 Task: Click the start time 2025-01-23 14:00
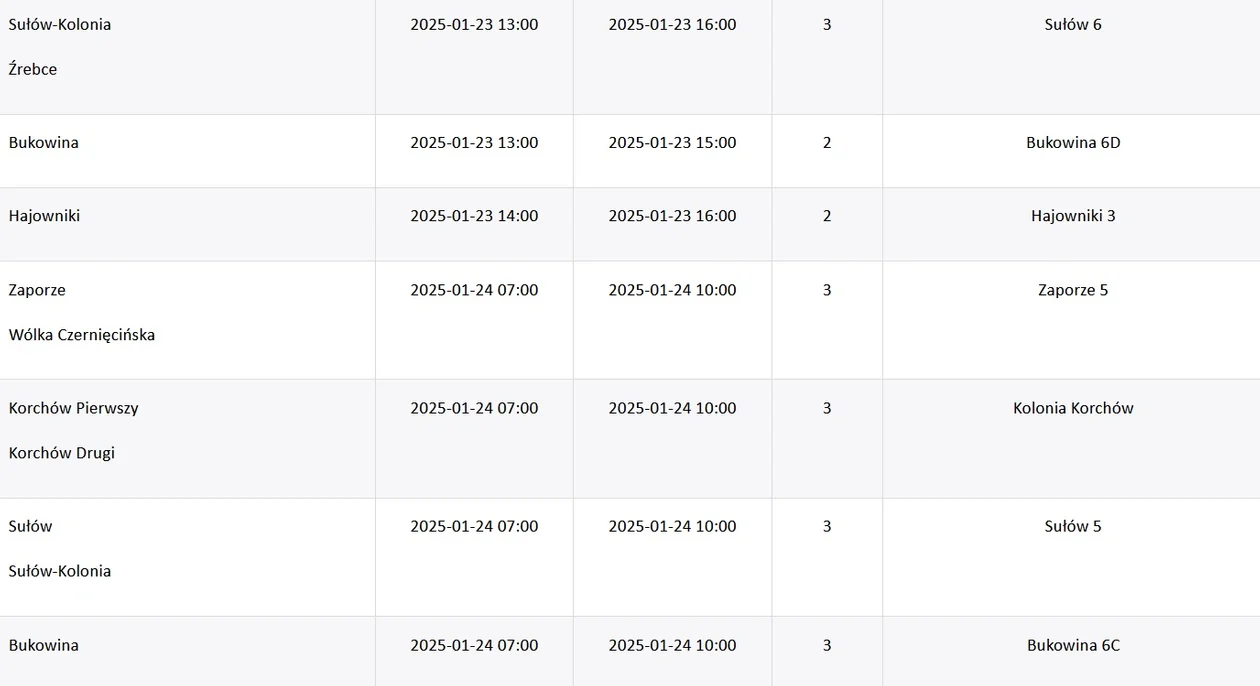474,215
